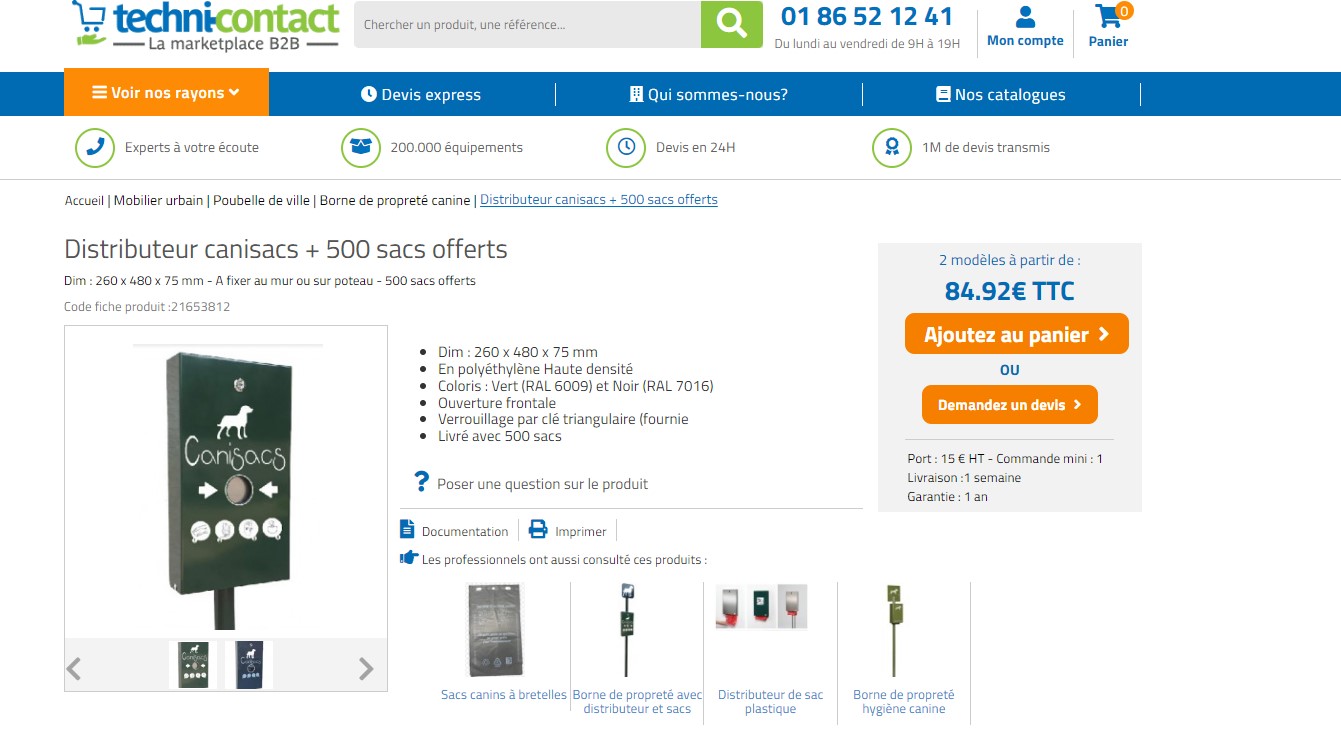The width and height of the screenshot is (1341, 736).
Task: Open Nos catalogues menu item
Action: pos(1000,95)
